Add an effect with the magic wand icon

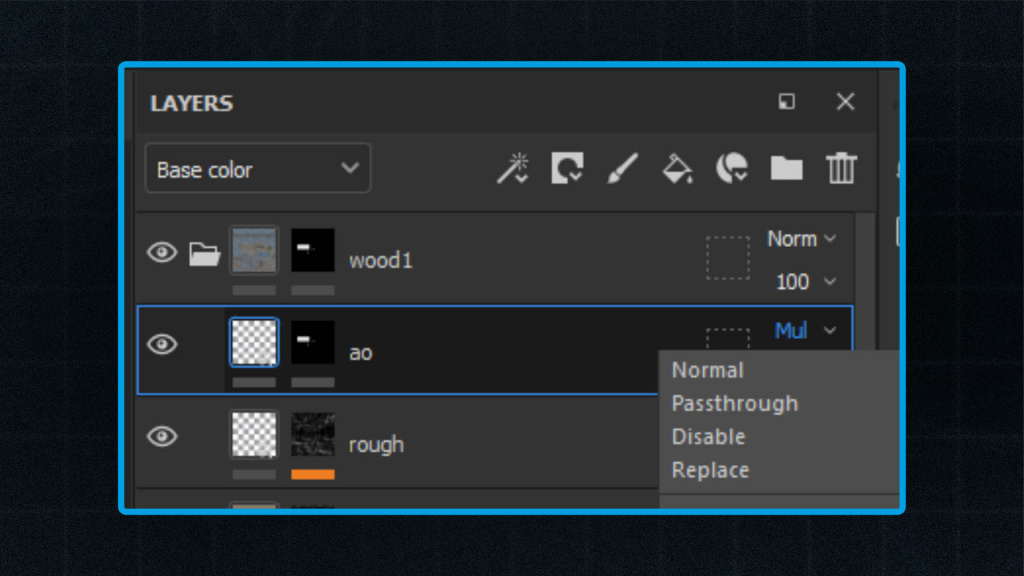[513, 168]
